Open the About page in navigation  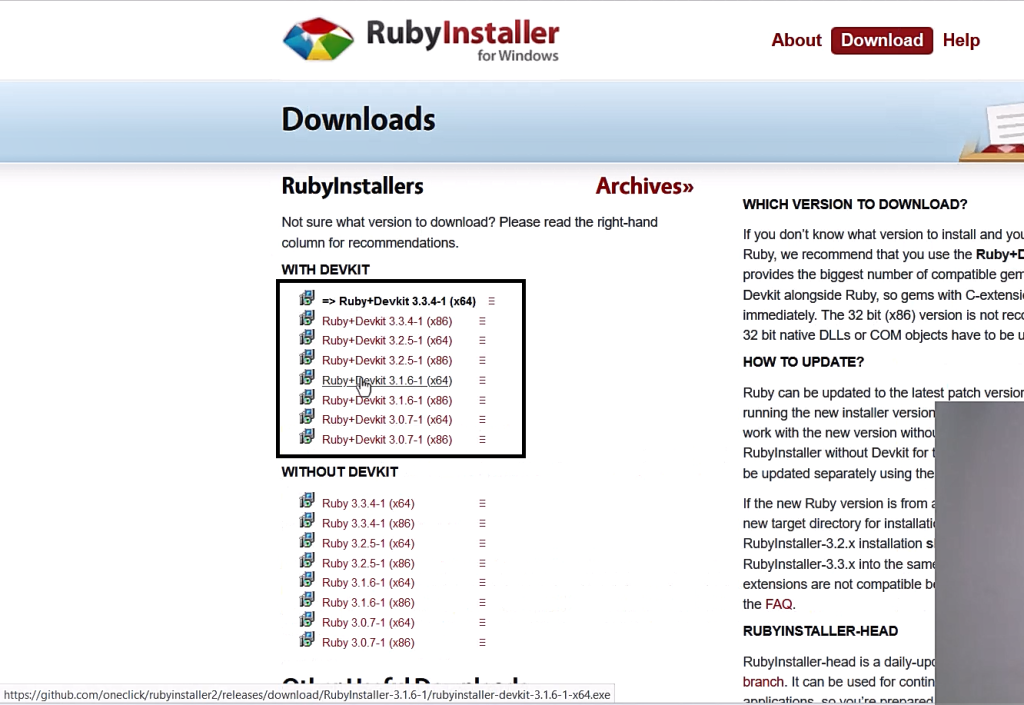tap(796, 40)
